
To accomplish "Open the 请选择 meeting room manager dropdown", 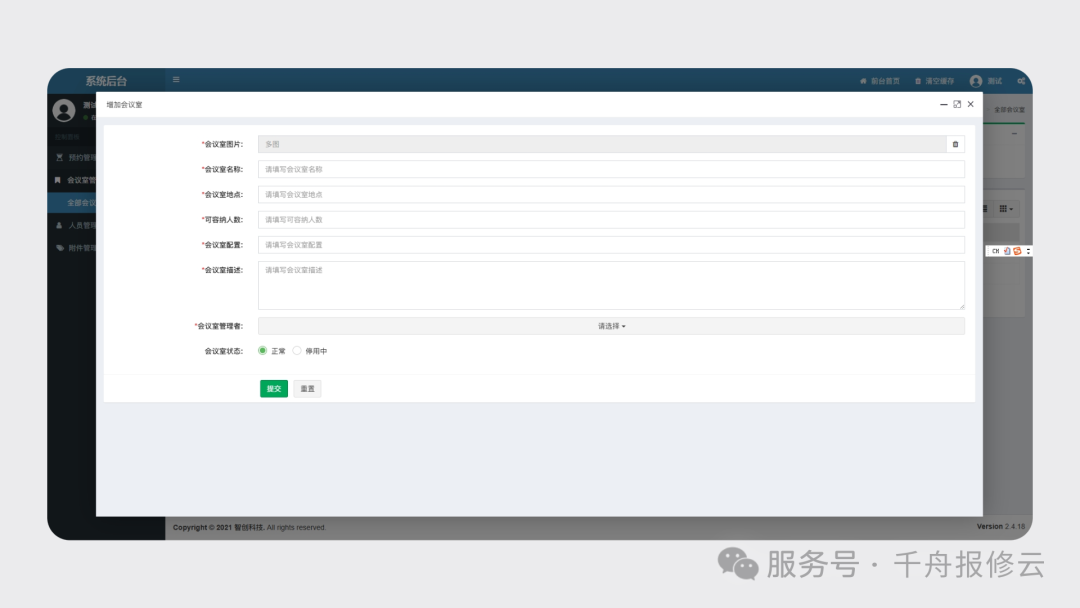I will tap(610, 325).
